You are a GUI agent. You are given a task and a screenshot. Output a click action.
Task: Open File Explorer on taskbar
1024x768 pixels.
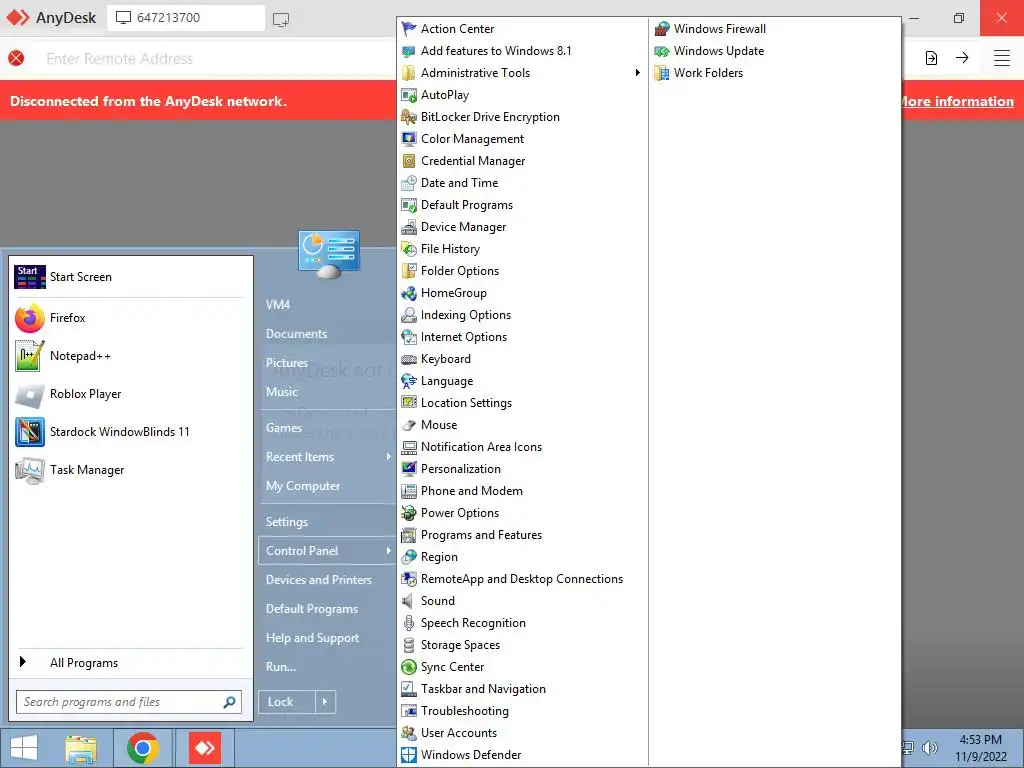[81, 748]
